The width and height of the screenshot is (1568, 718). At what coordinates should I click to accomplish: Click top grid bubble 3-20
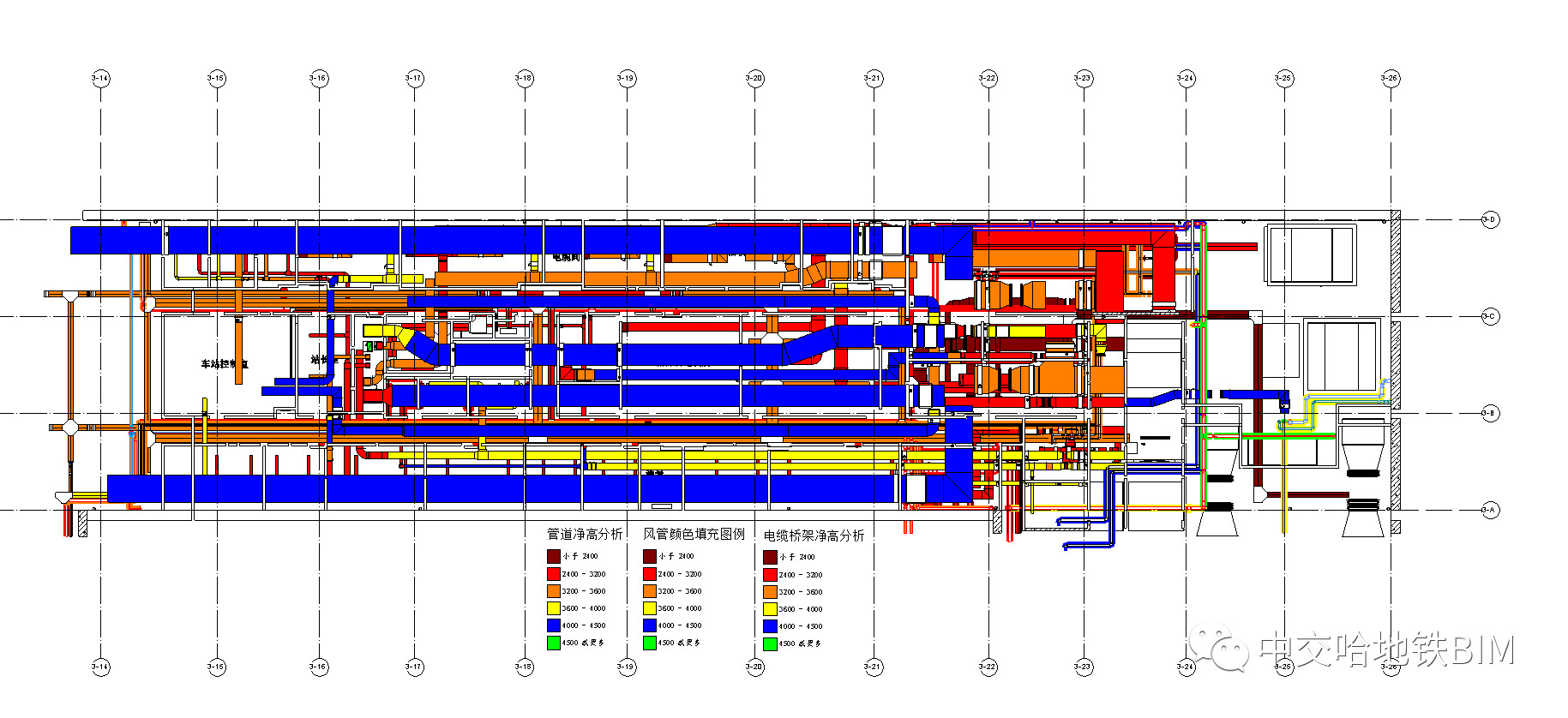click(x=754, y=78)
